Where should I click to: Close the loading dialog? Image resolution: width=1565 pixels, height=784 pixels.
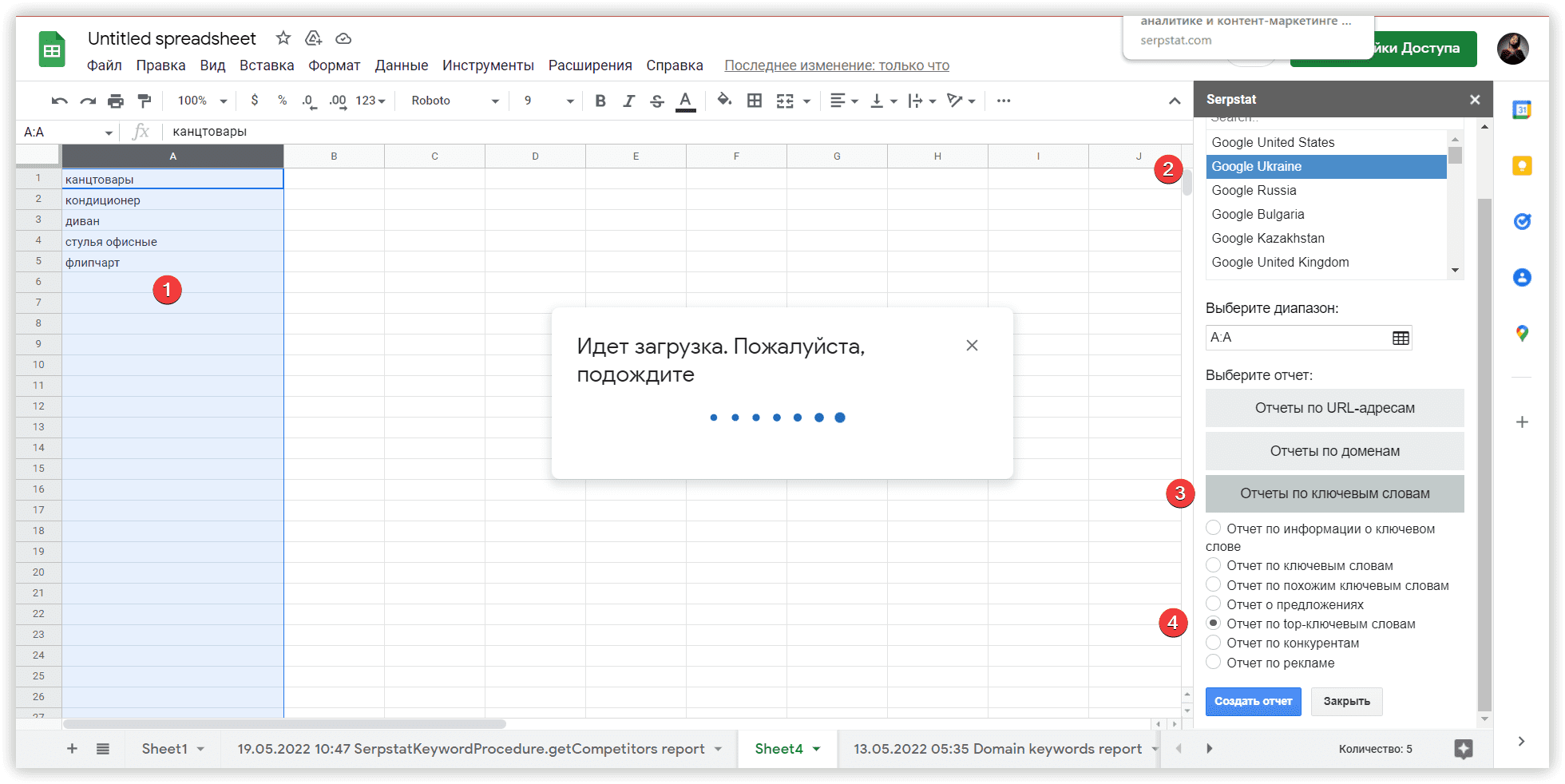[x=972, y=345]
